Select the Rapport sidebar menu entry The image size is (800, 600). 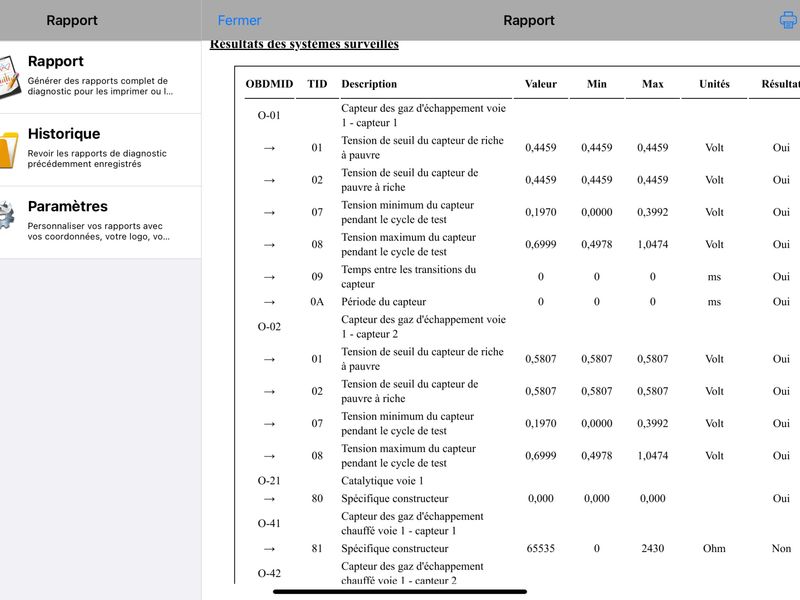pos(101,77)
